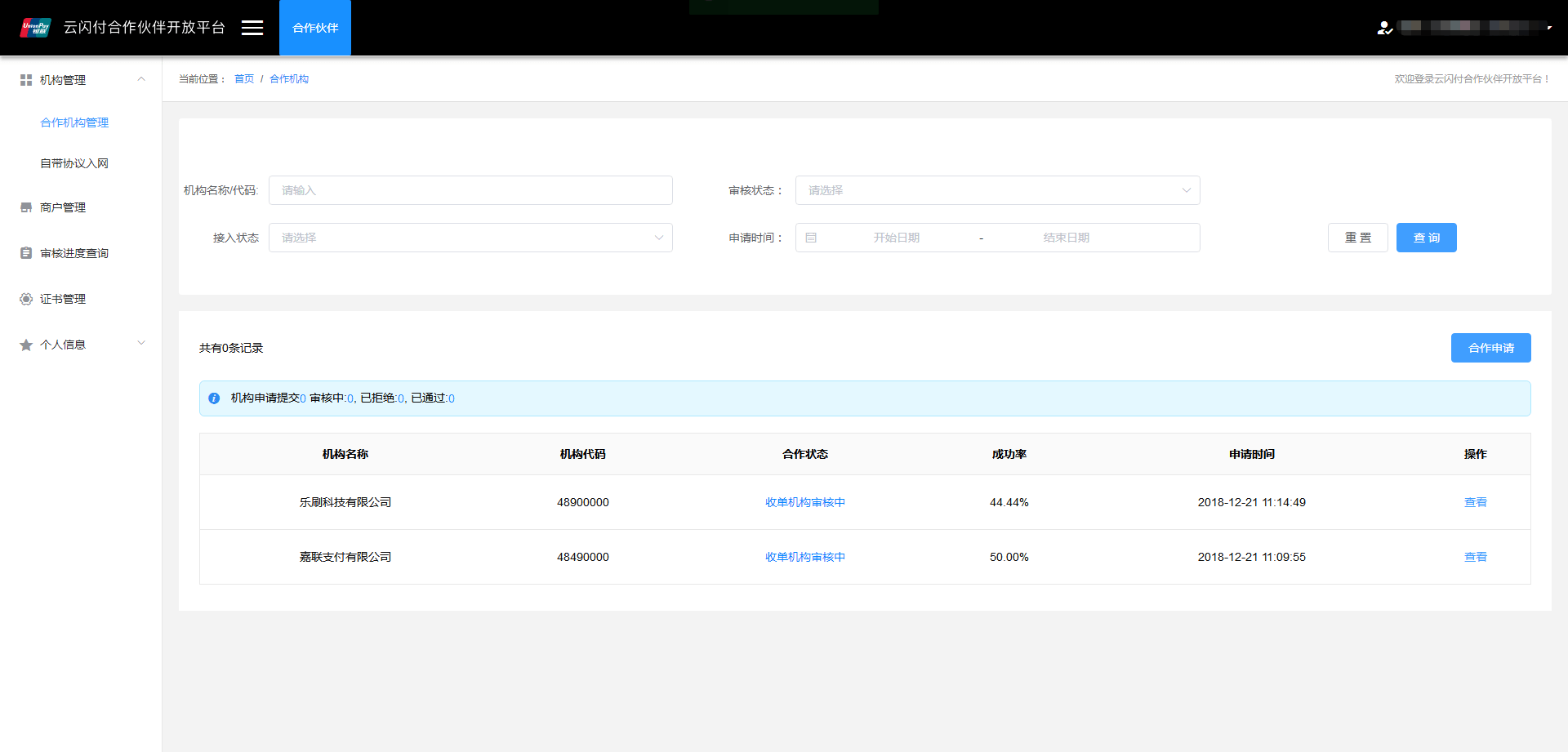The height and width of the screenshot is (752, 1568).
Task: Click the 机构名称 column header
Action: 345,454
